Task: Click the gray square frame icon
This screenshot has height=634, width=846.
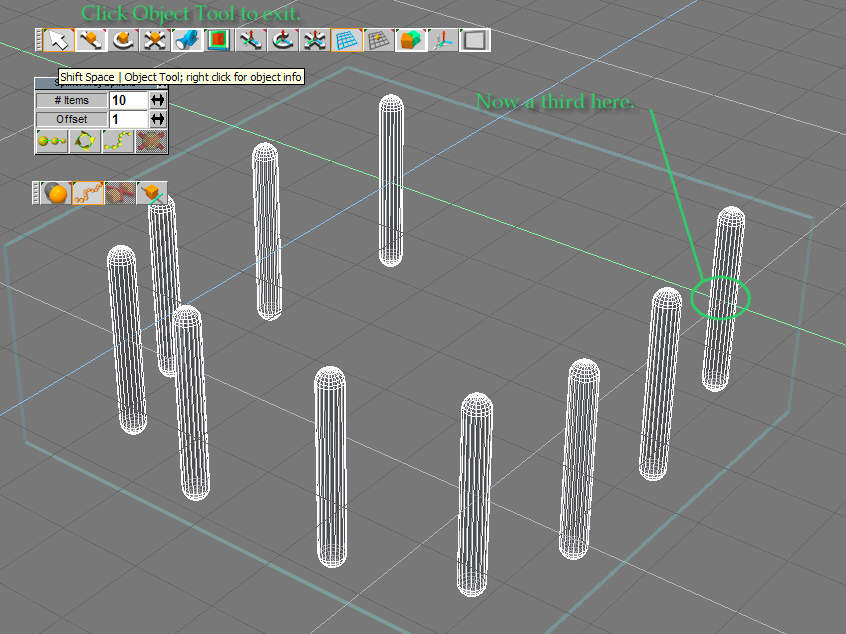Action: tap(475, 40)
